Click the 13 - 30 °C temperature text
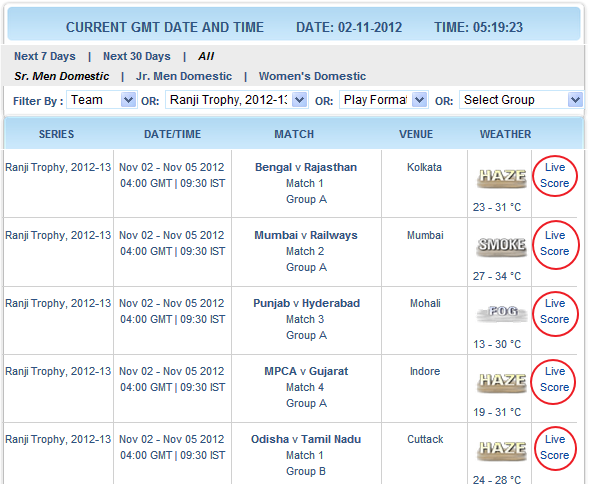 click(x=497, y=344)
